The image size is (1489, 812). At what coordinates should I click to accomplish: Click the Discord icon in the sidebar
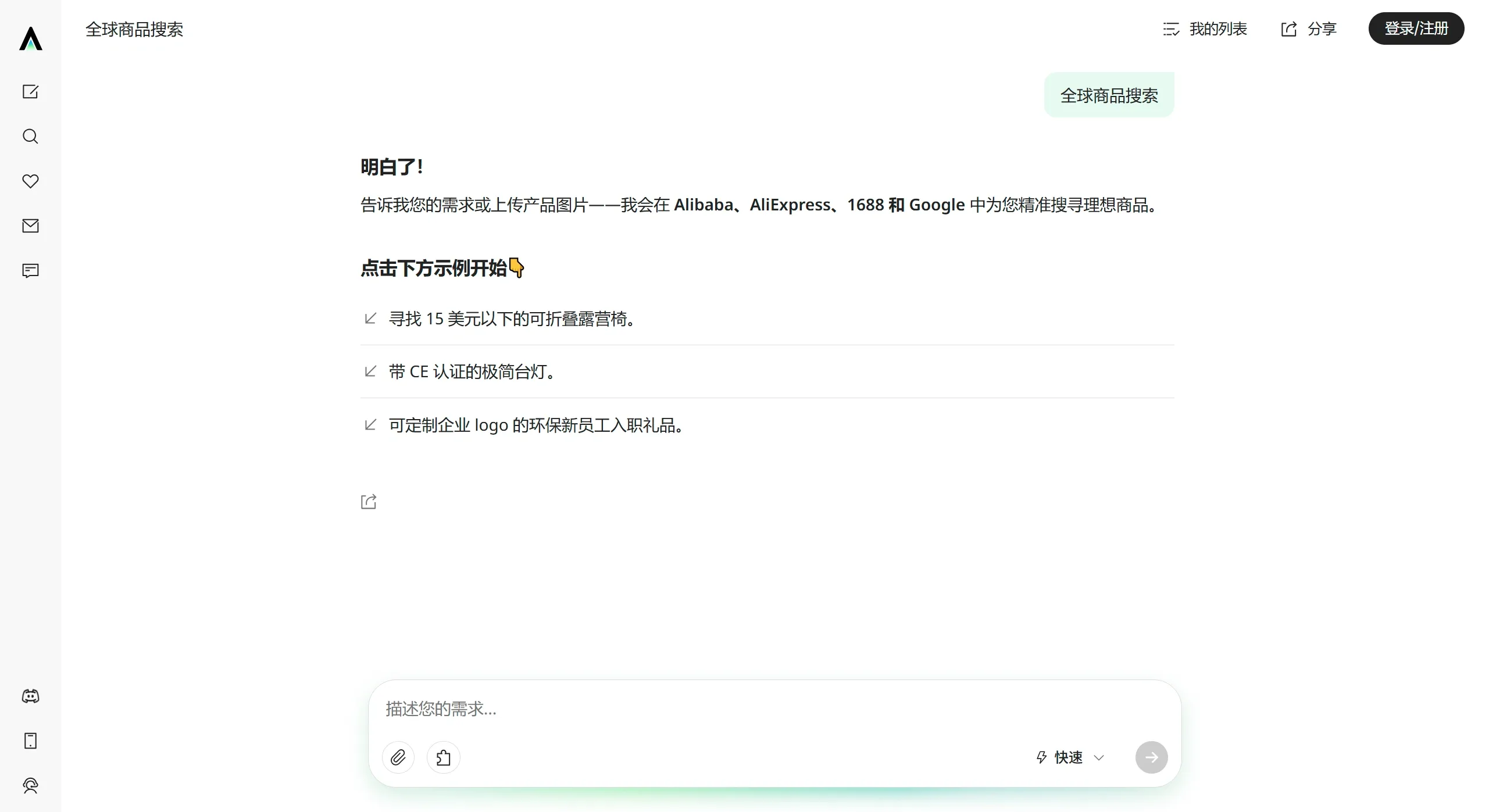coord(30,696)
